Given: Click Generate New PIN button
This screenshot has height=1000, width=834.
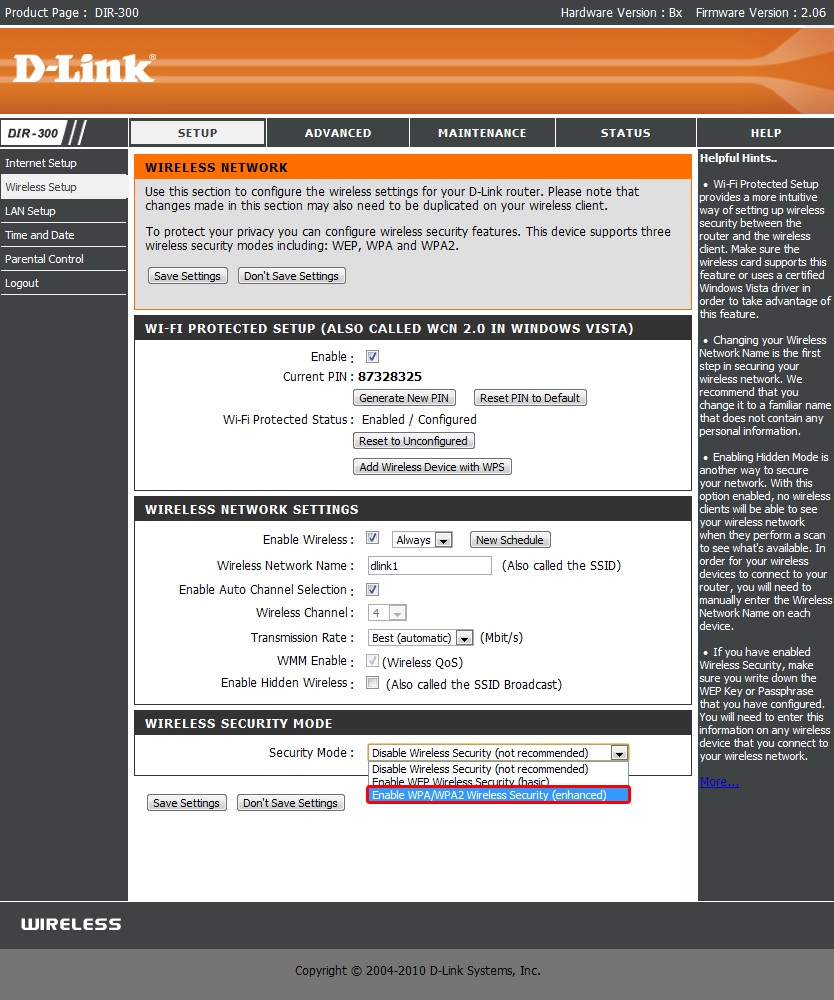Looking at the screenshot, I should click(x=404, y=398).
